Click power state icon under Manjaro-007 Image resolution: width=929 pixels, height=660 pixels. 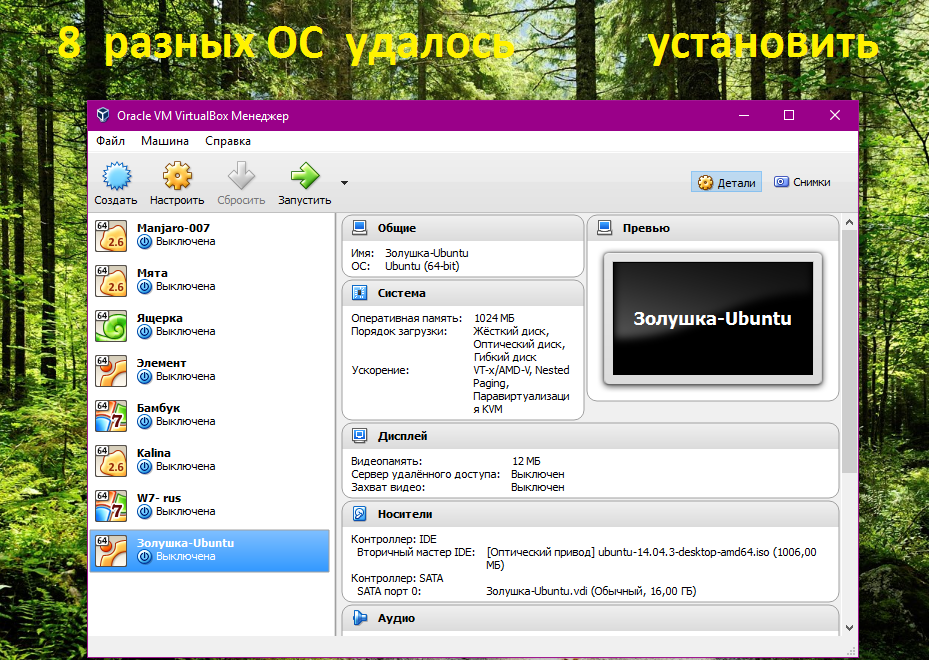point(145,242)
